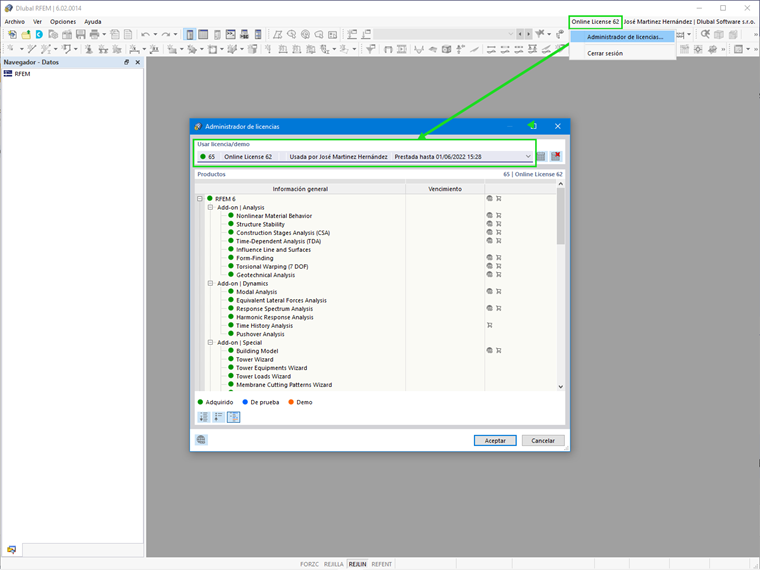Click the license calendar icon beside dropdown
Image resolution: width=760 pixels, height=570 pixels.
(541, 156)
